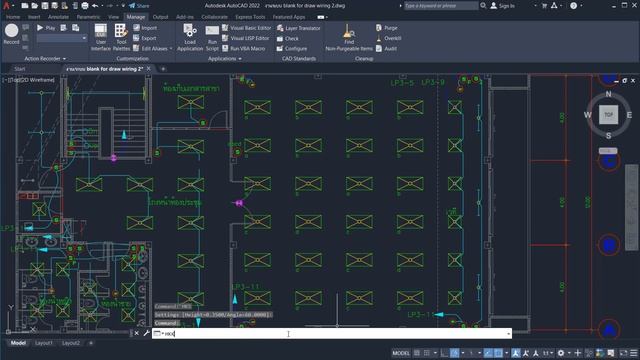Open the AutoCAD application menu

click(6, 6)
